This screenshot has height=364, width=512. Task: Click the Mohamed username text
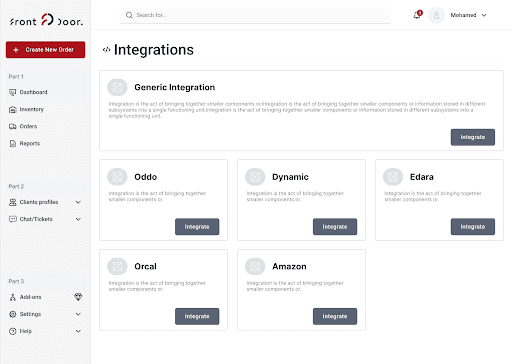click(463, 15)
